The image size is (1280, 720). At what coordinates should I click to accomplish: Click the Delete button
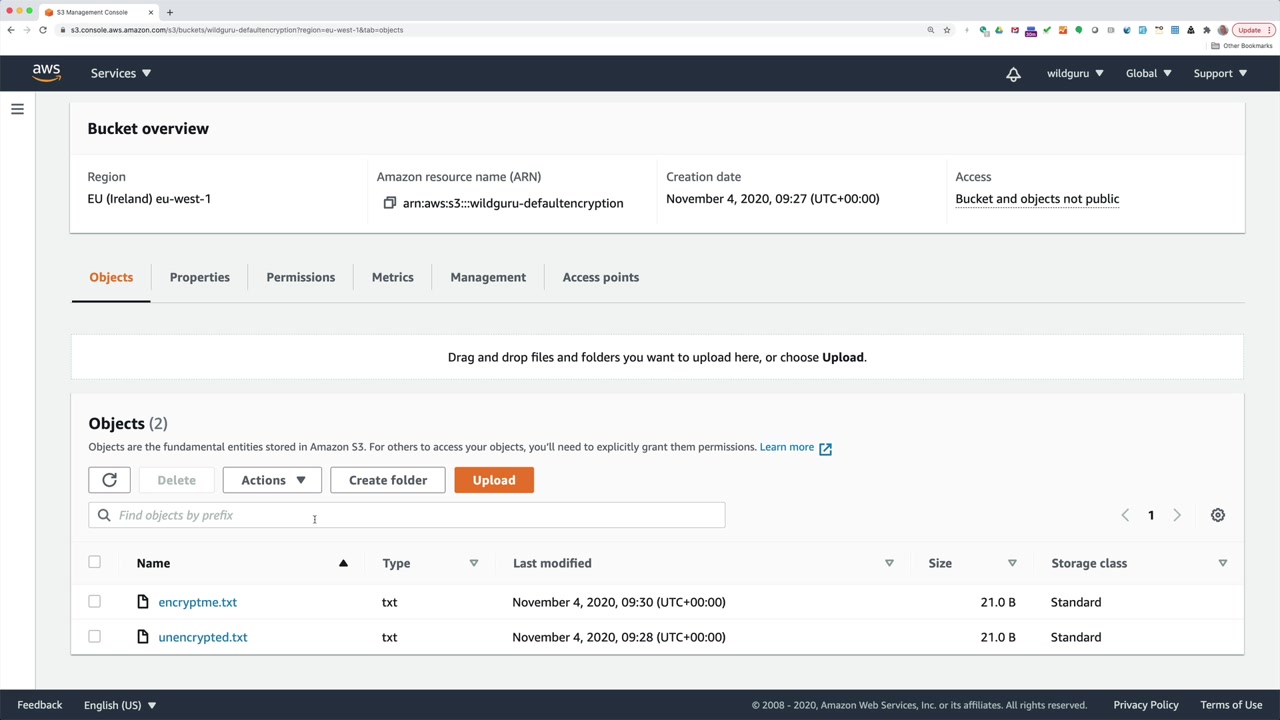click(176, 480)
